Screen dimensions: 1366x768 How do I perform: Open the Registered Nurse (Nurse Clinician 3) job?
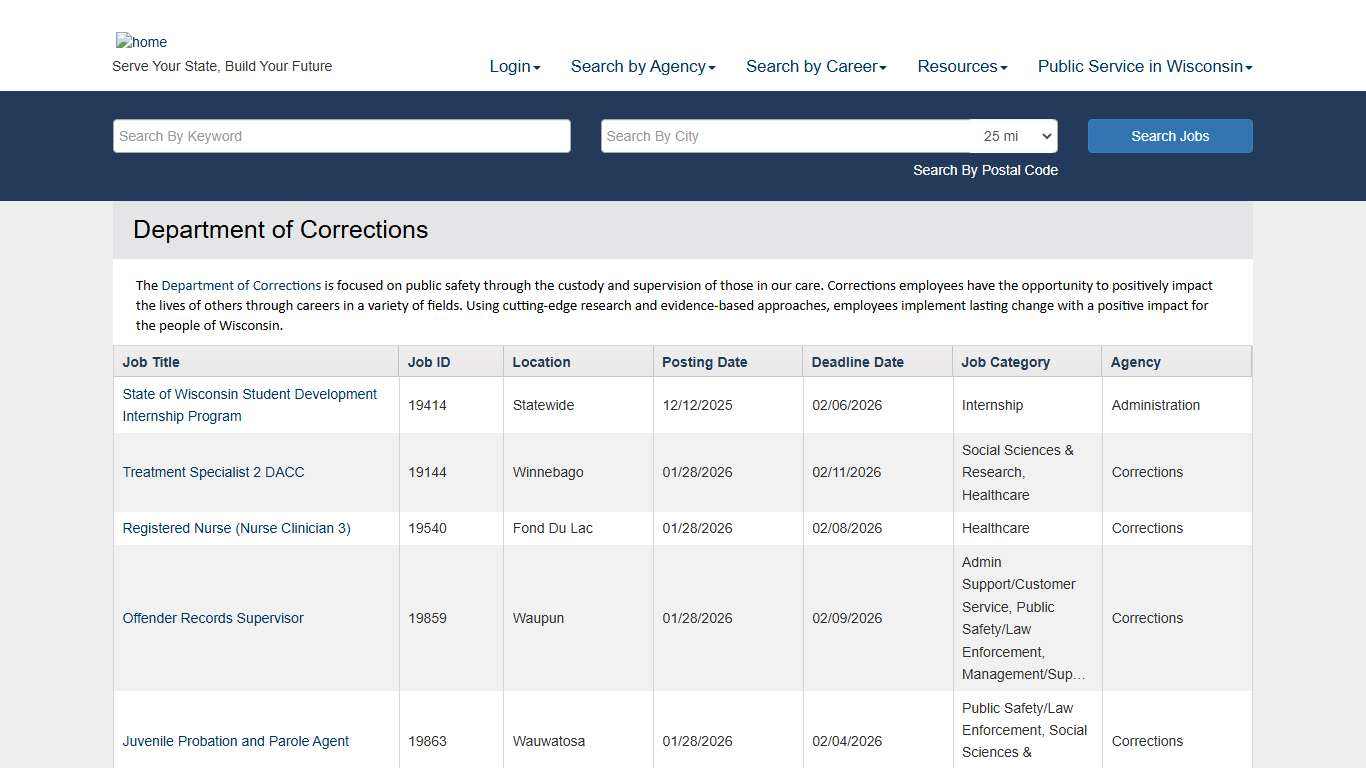click(236, 528)
